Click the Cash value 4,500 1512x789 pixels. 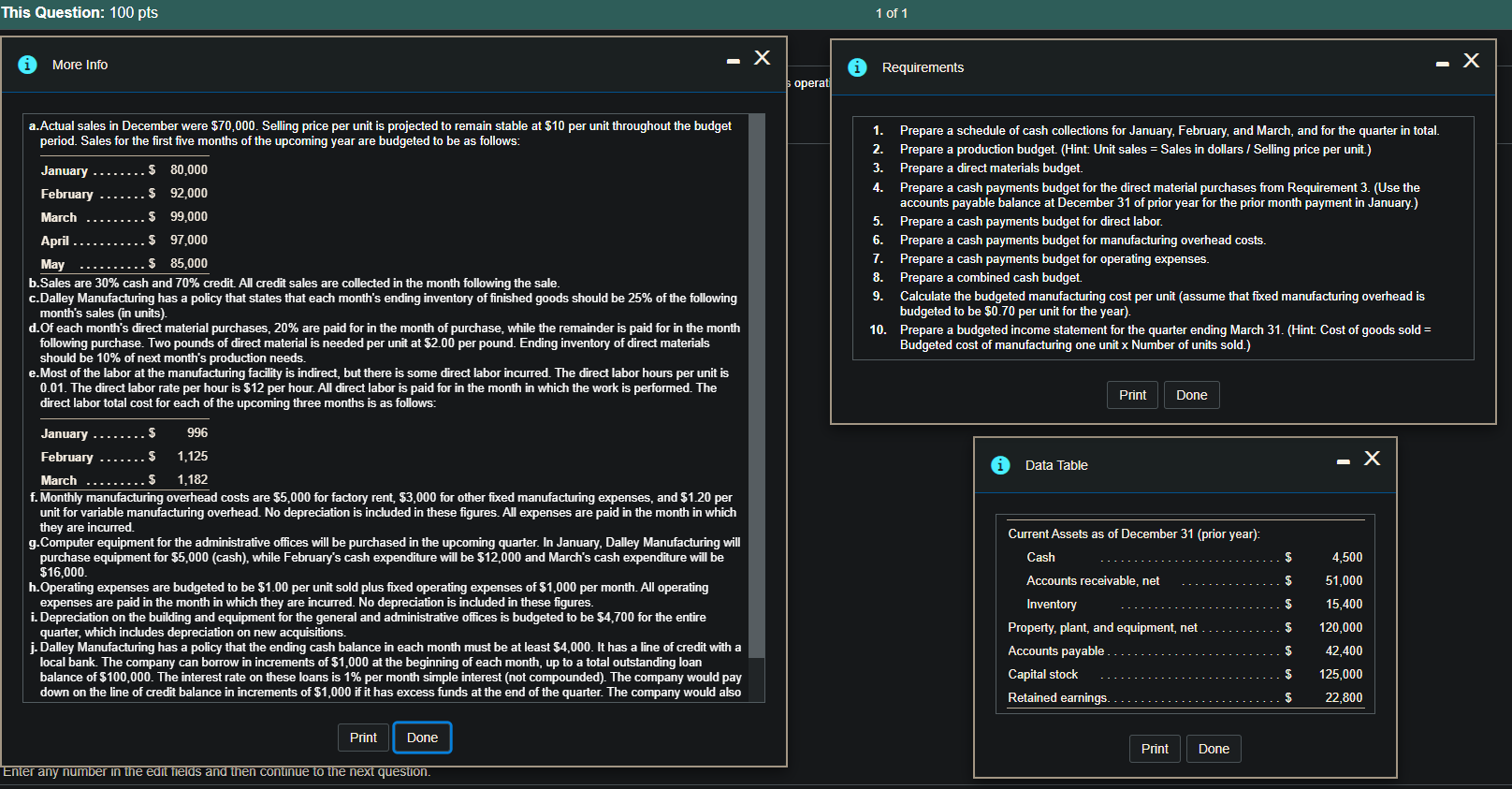point(1347,557)
